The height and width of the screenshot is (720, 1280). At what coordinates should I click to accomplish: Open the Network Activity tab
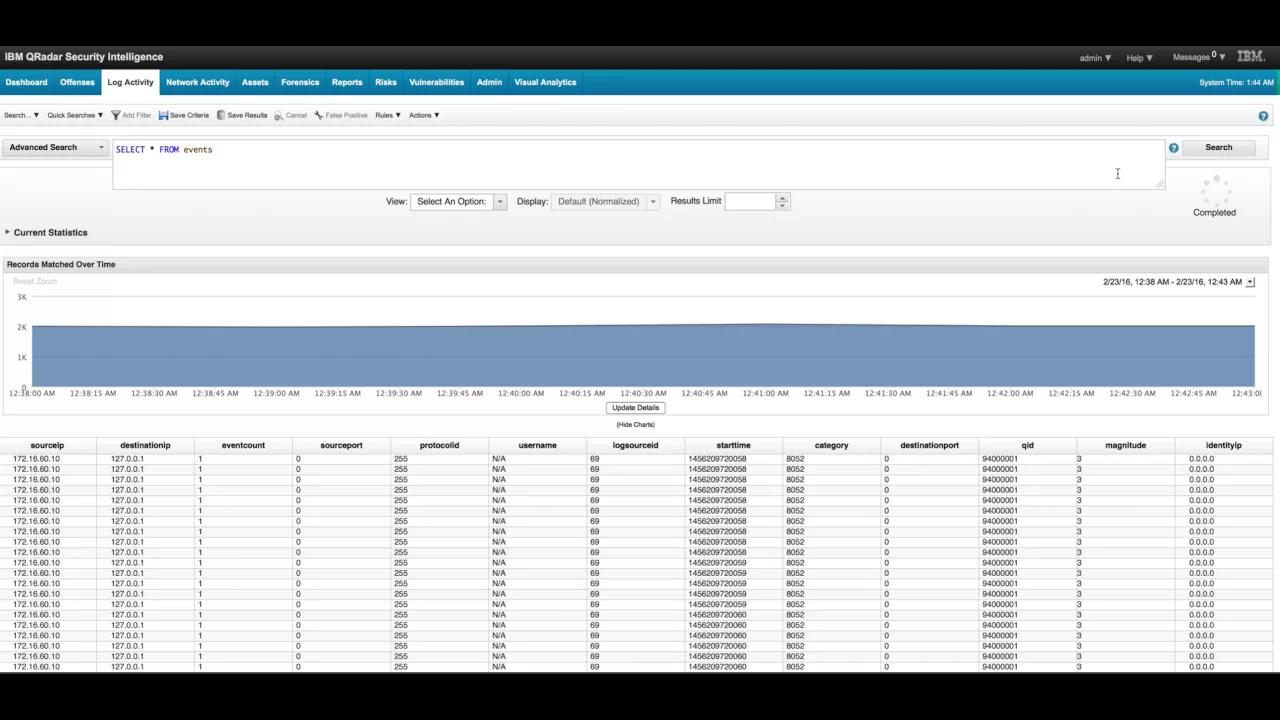pos(197,82)
